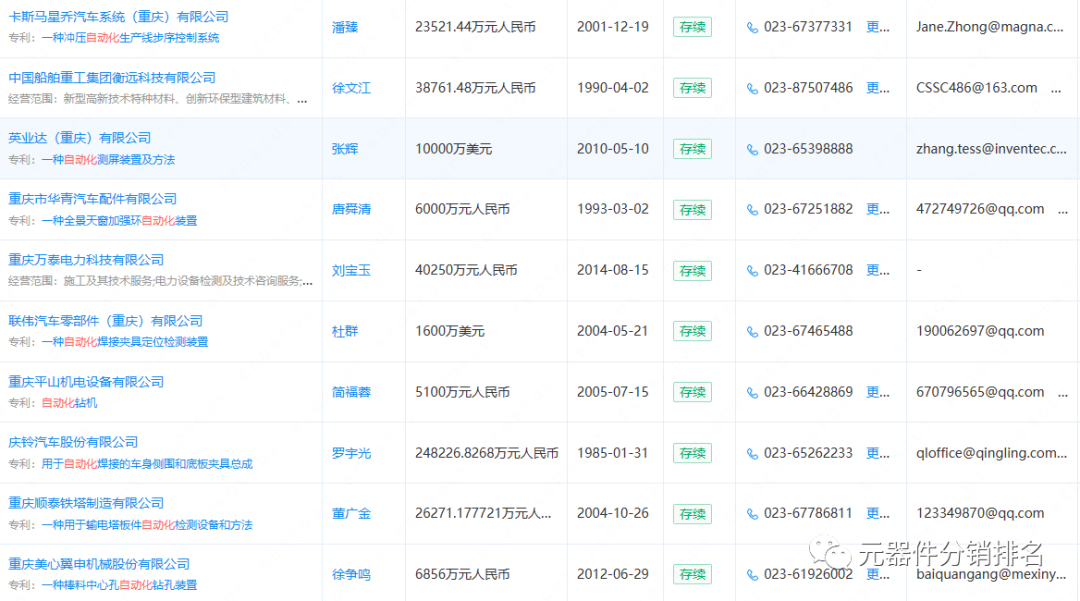Select email 123349870@qq.com
This screenshot has height=601, width=1080.
coord(980,514)
